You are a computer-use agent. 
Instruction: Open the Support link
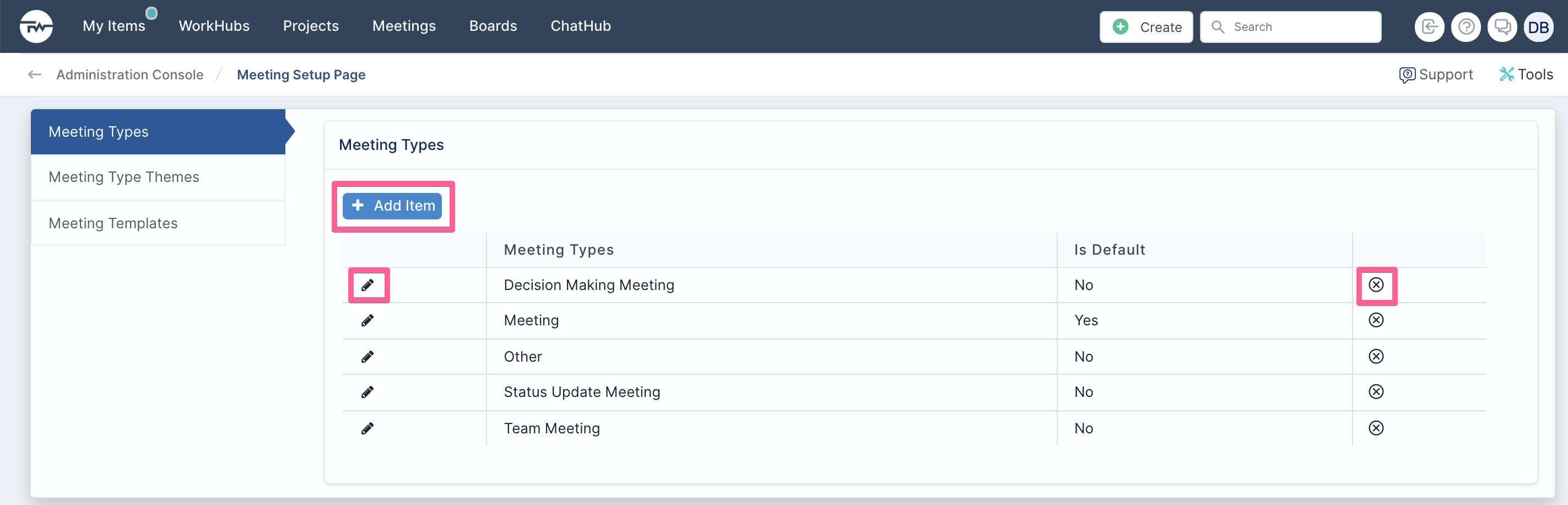(1436, 74)
